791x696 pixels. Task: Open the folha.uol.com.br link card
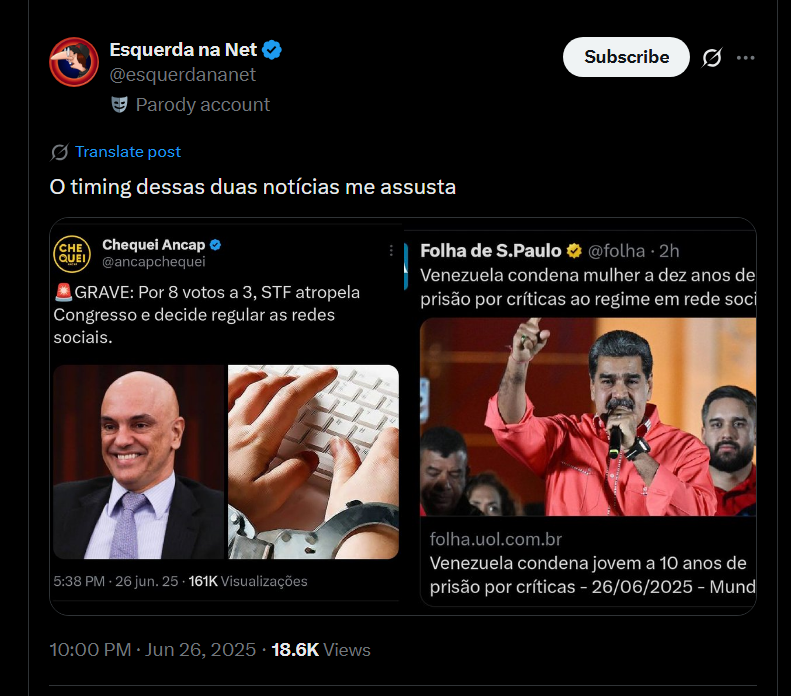(588, 561)
